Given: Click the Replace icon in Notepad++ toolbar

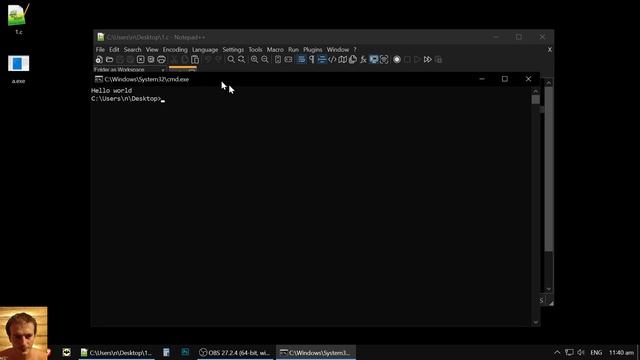Looking at the screenshot, I should click(x=242, y=60).
